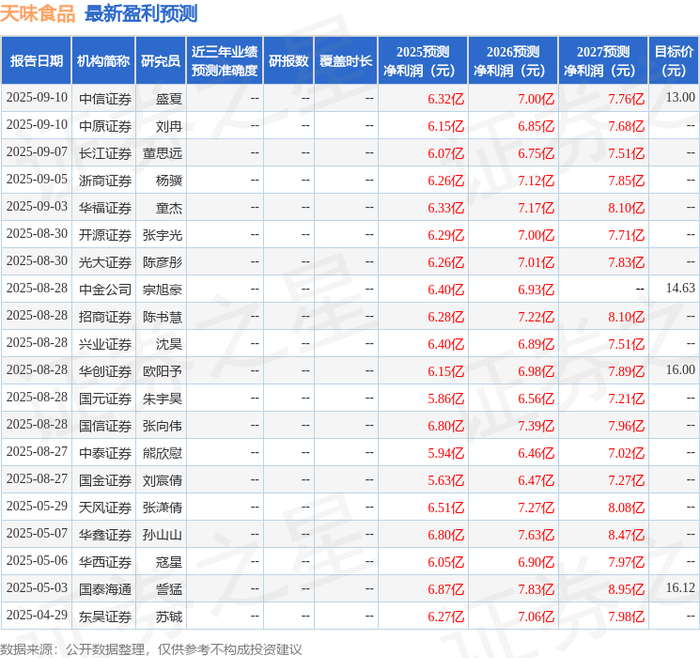The height and width of the screenshot is (658, 700).
Task: Select the 中金公司 institution cell
Action: tap(105, 290)
